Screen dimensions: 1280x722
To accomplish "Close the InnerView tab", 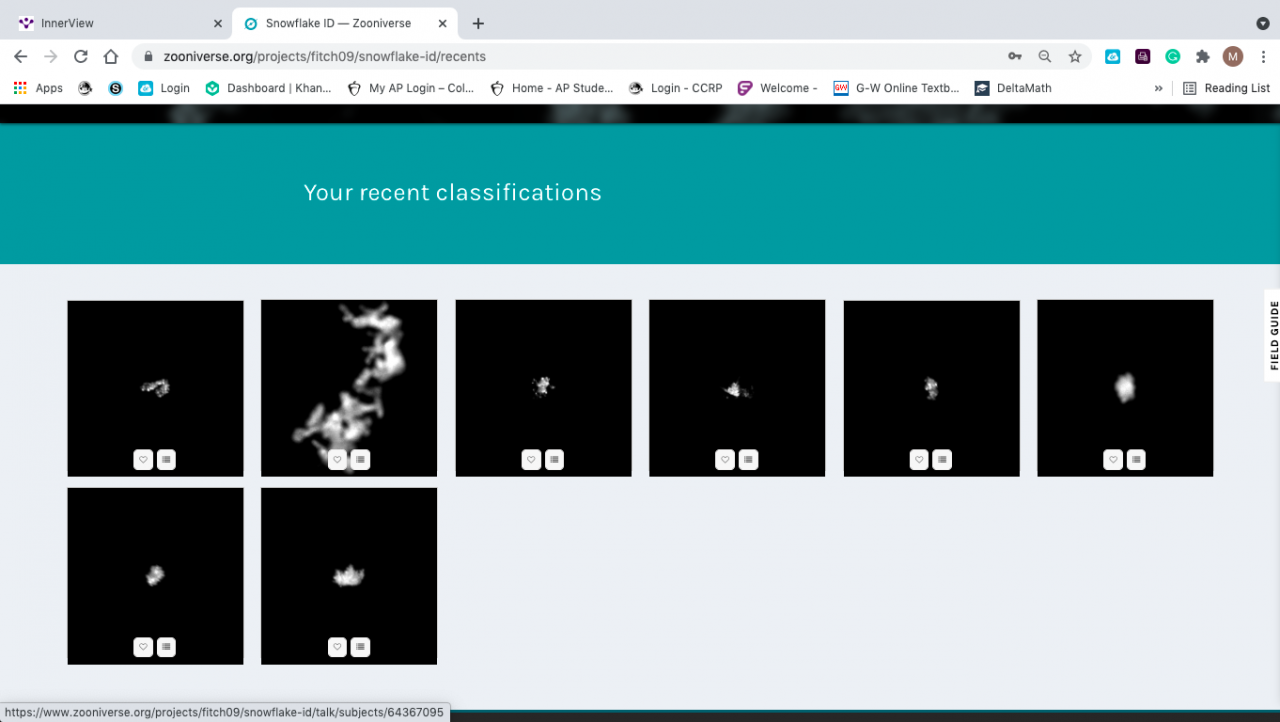I will click(217, 23).
